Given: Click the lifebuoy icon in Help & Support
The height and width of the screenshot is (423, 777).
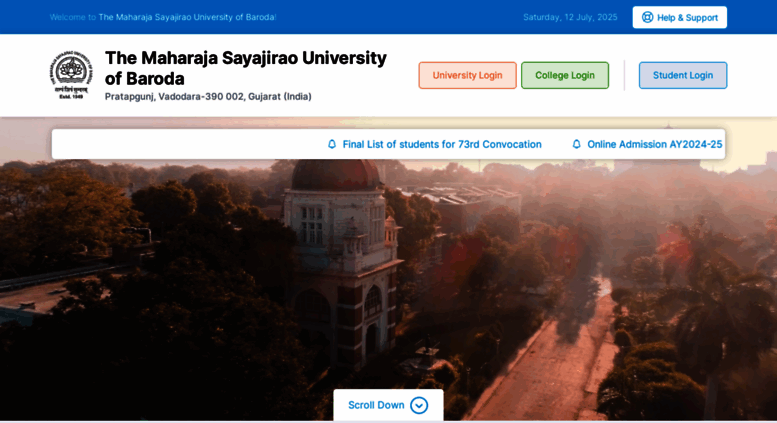Looking at the screenshot, I should [x=647, y=17].
